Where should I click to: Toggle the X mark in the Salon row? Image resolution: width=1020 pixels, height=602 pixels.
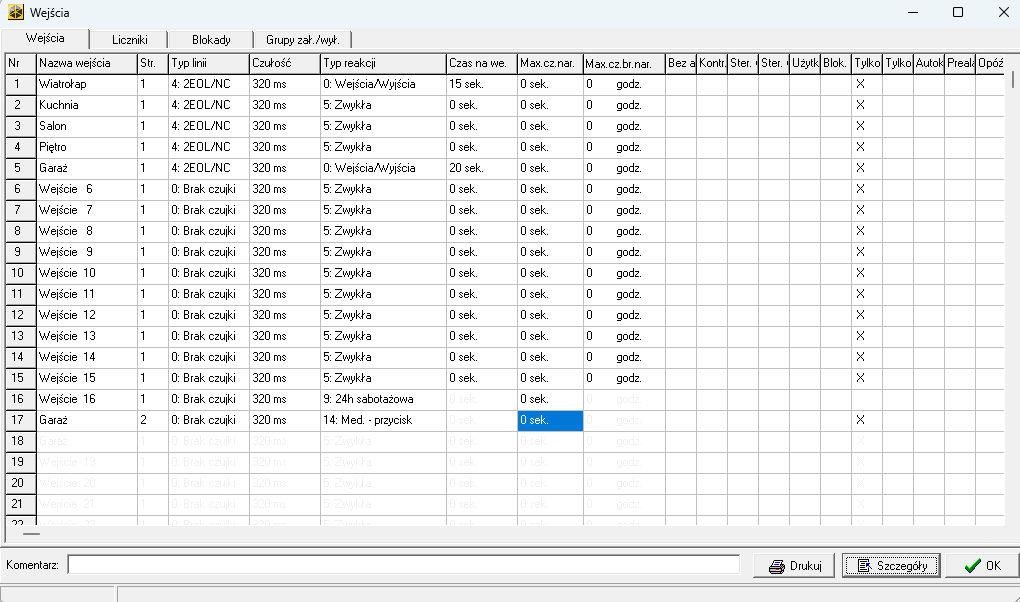(860, 126)
